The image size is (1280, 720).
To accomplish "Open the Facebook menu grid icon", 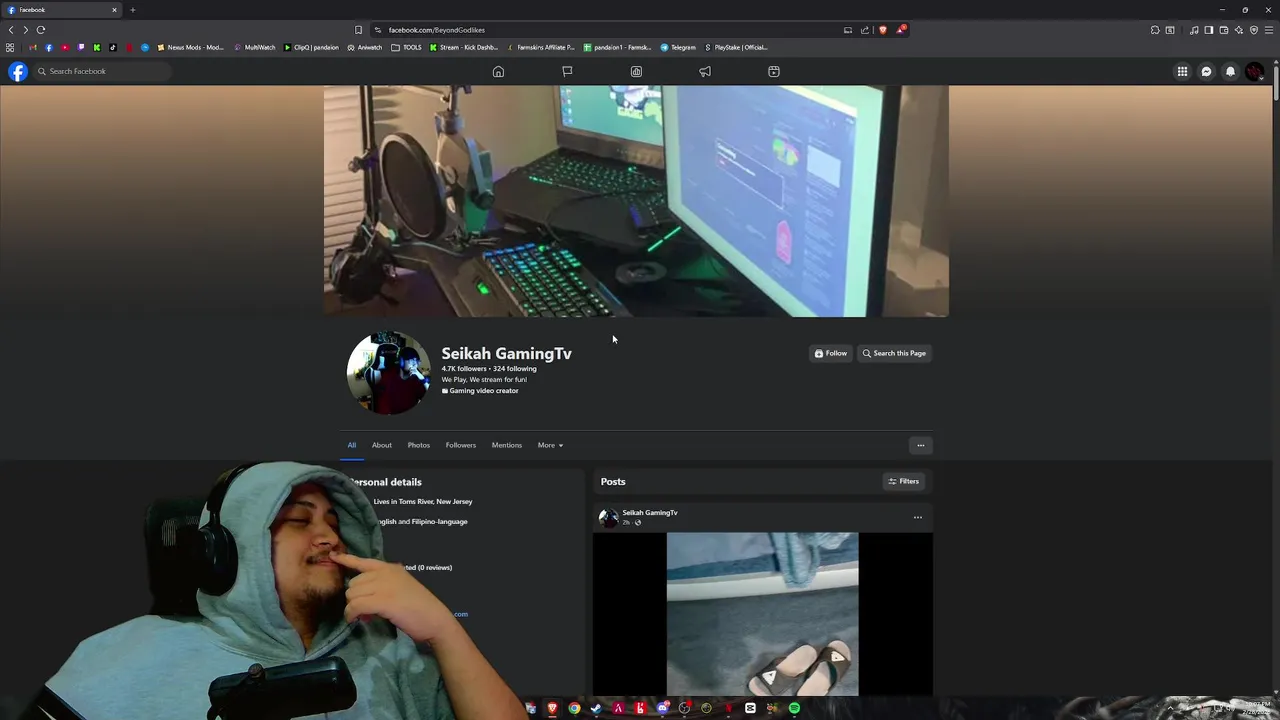I will click(x=1182, y=71).
